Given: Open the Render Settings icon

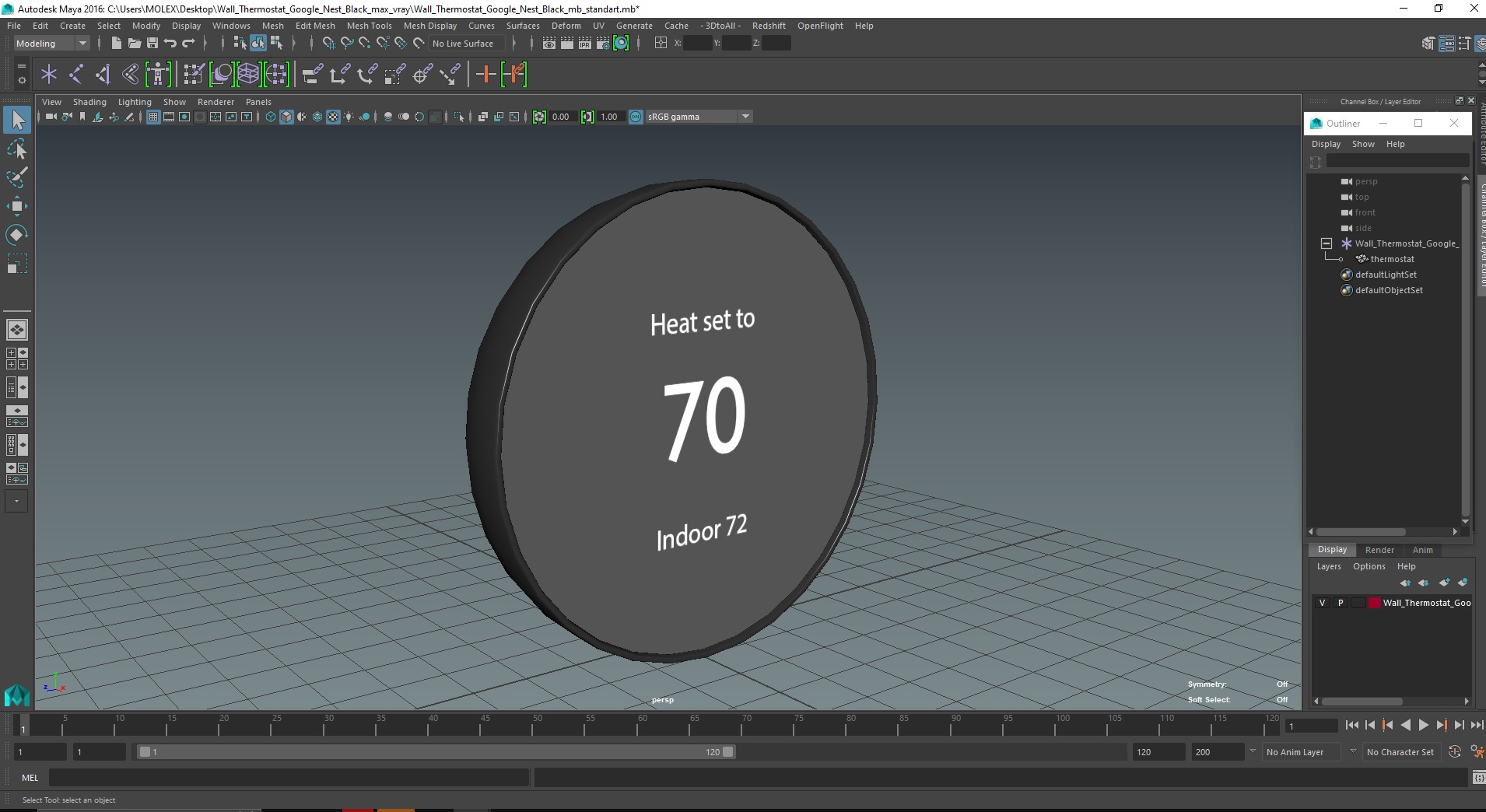Looking at the screenshot, I should [603, 44].
